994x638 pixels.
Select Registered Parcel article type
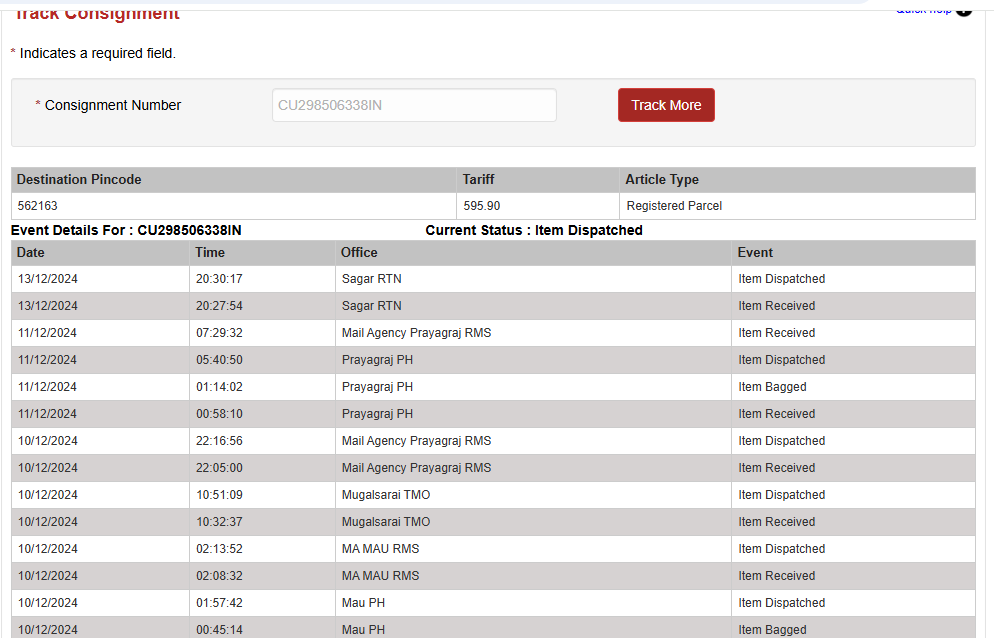[x=674, y=205]
